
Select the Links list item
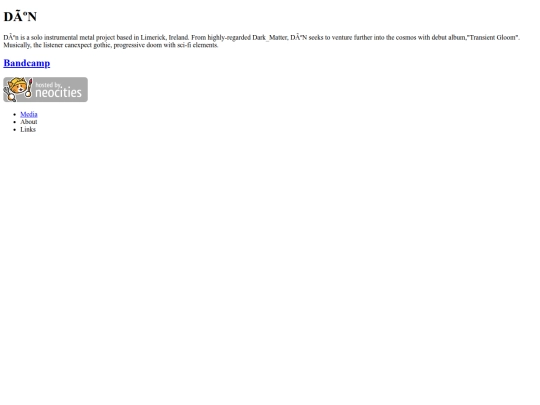(x=28, y=129)
